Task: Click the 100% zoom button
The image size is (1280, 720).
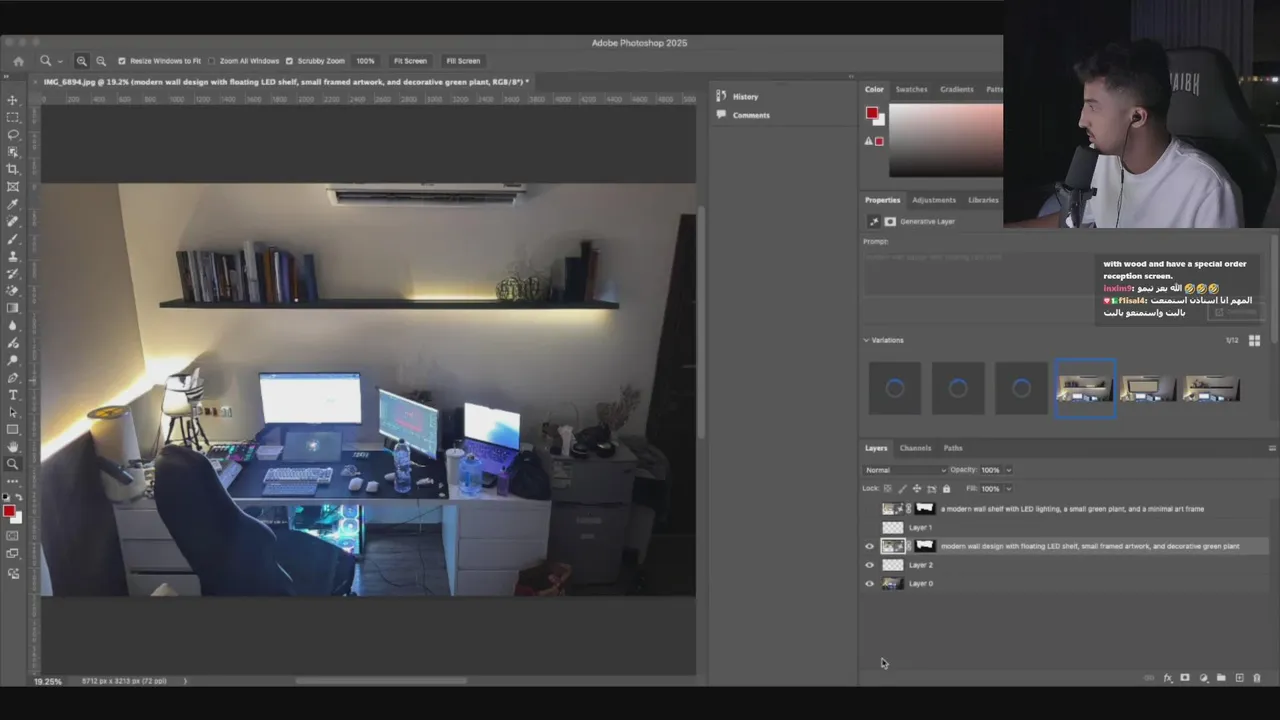Action: 365,61
